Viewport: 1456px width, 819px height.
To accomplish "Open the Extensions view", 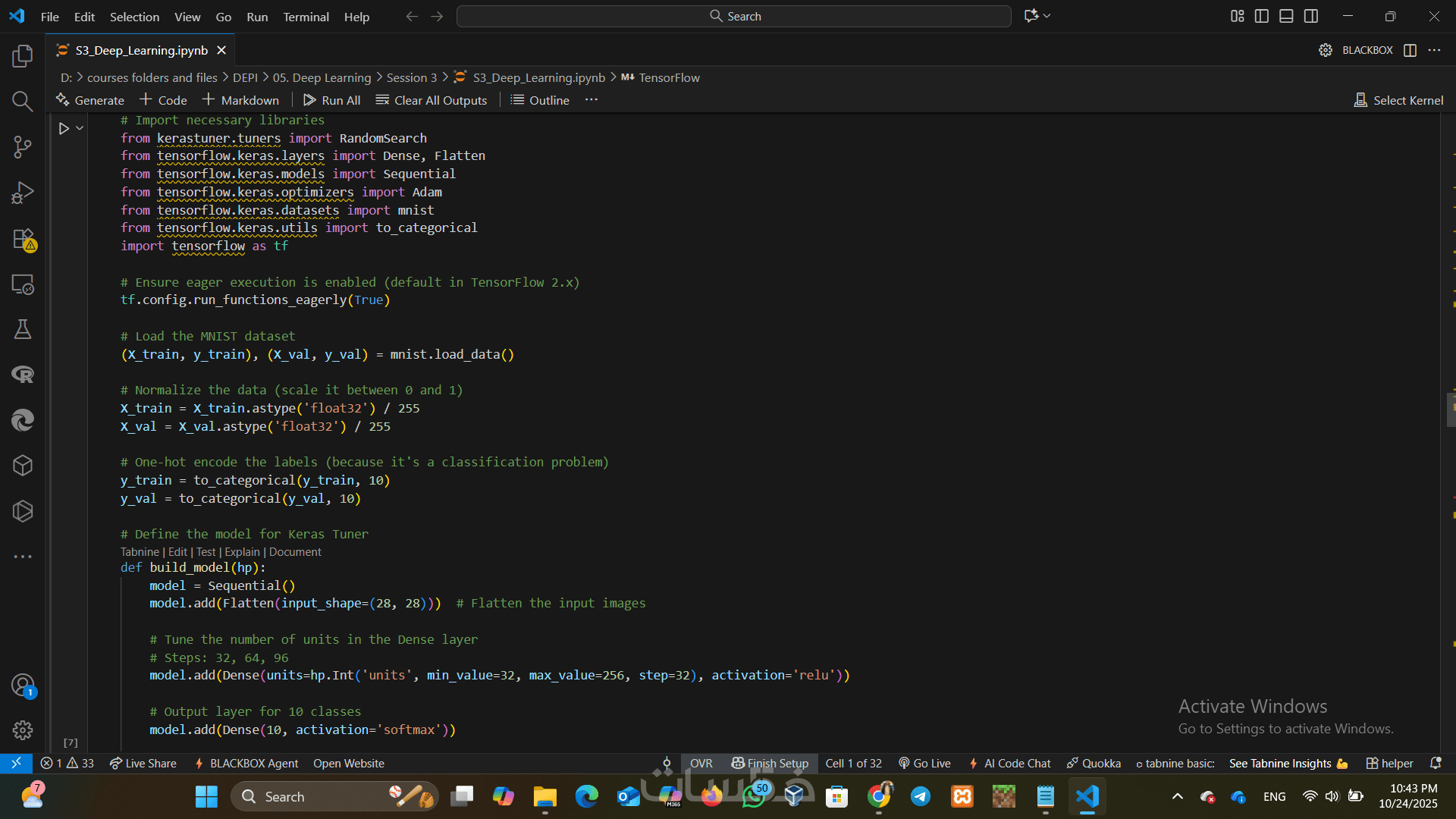I will click(x=23, y=238).
